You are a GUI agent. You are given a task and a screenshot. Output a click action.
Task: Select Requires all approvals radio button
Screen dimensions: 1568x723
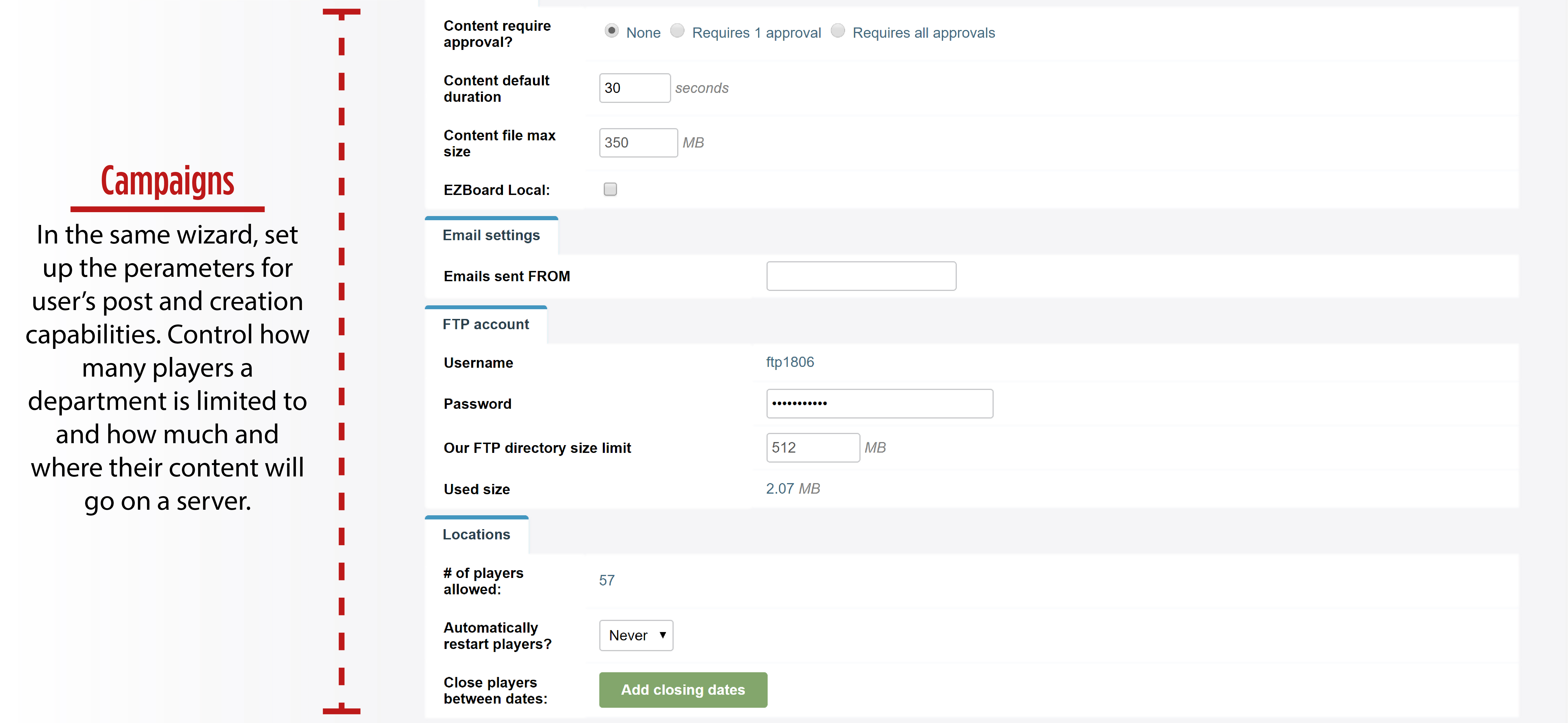(838, 31)
